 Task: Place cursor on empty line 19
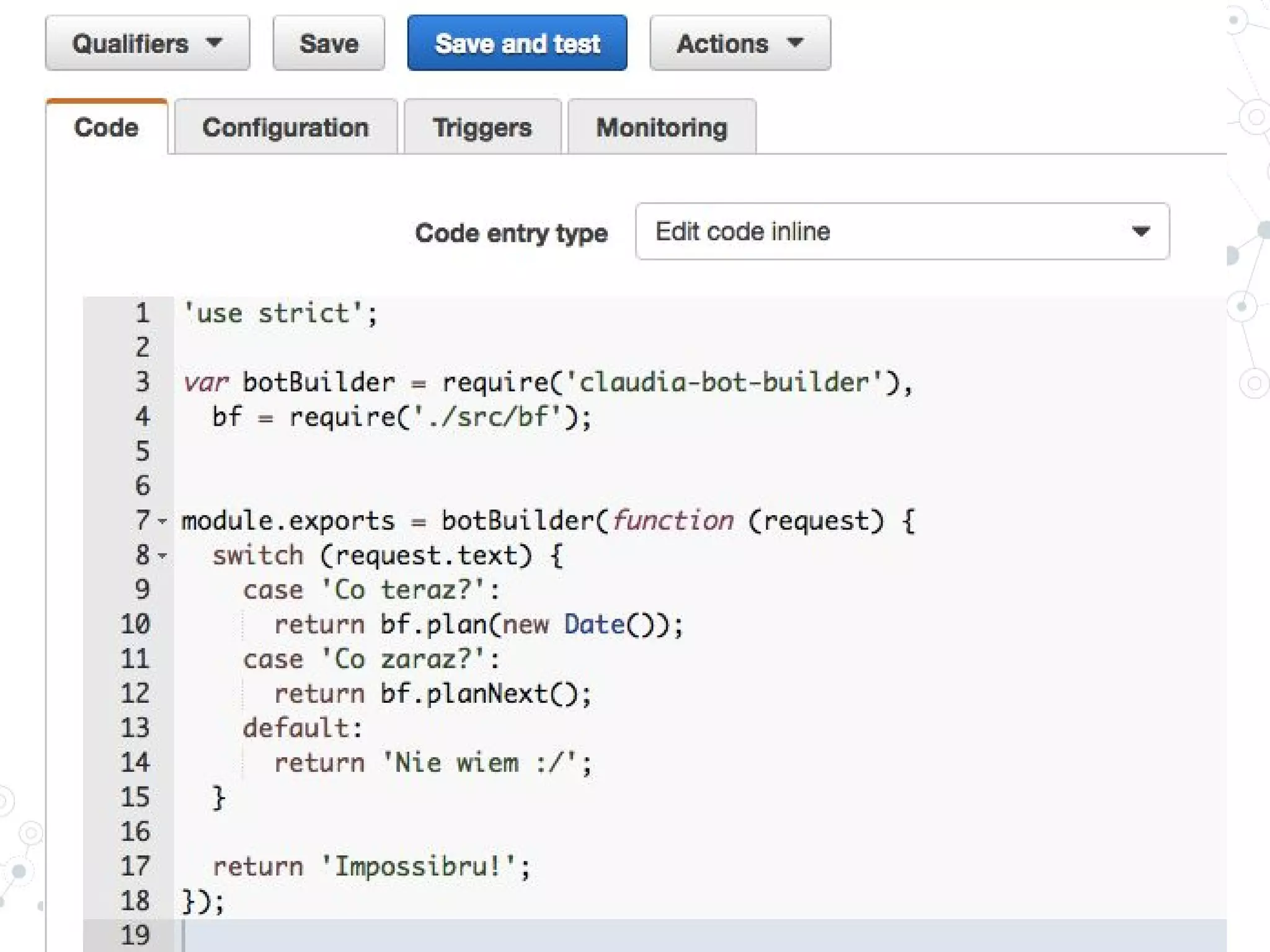click(434, 935)
